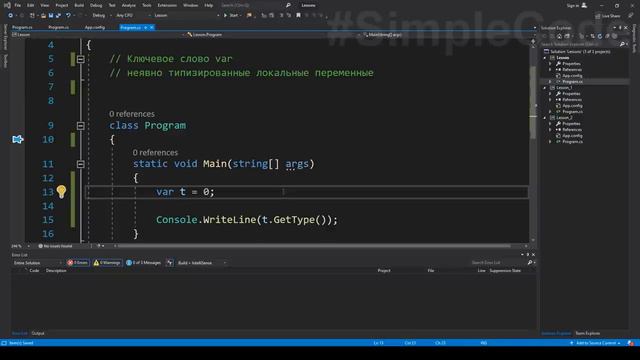Click the blue arrow bookmark icon at line 10
The width and height of the screenshot is (640, 360).
[x=18, y=140]
